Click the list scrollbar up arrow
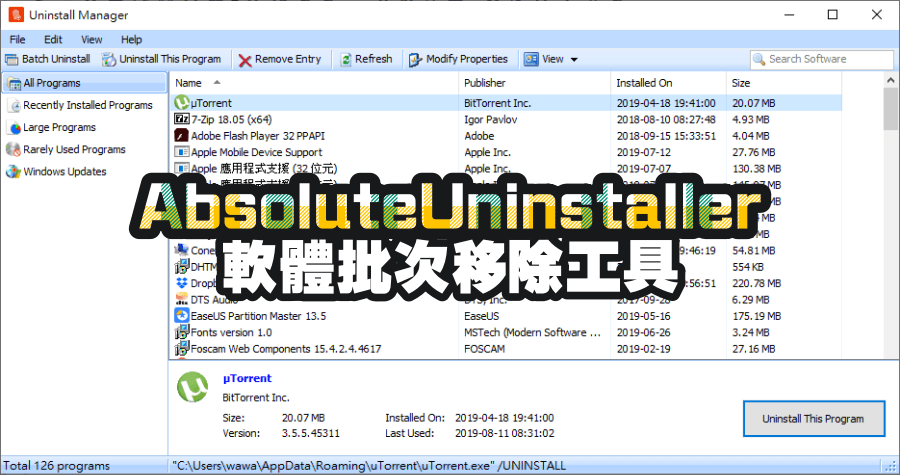This screenshot has height=475, width=900. [x=890, y=80]
